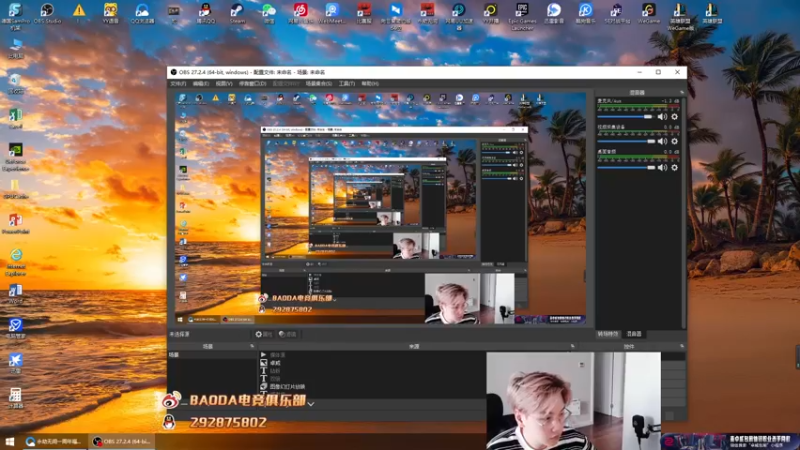Open the This PC desktop icon
This screenshot has height=450, width=800.
click(15, 48)
